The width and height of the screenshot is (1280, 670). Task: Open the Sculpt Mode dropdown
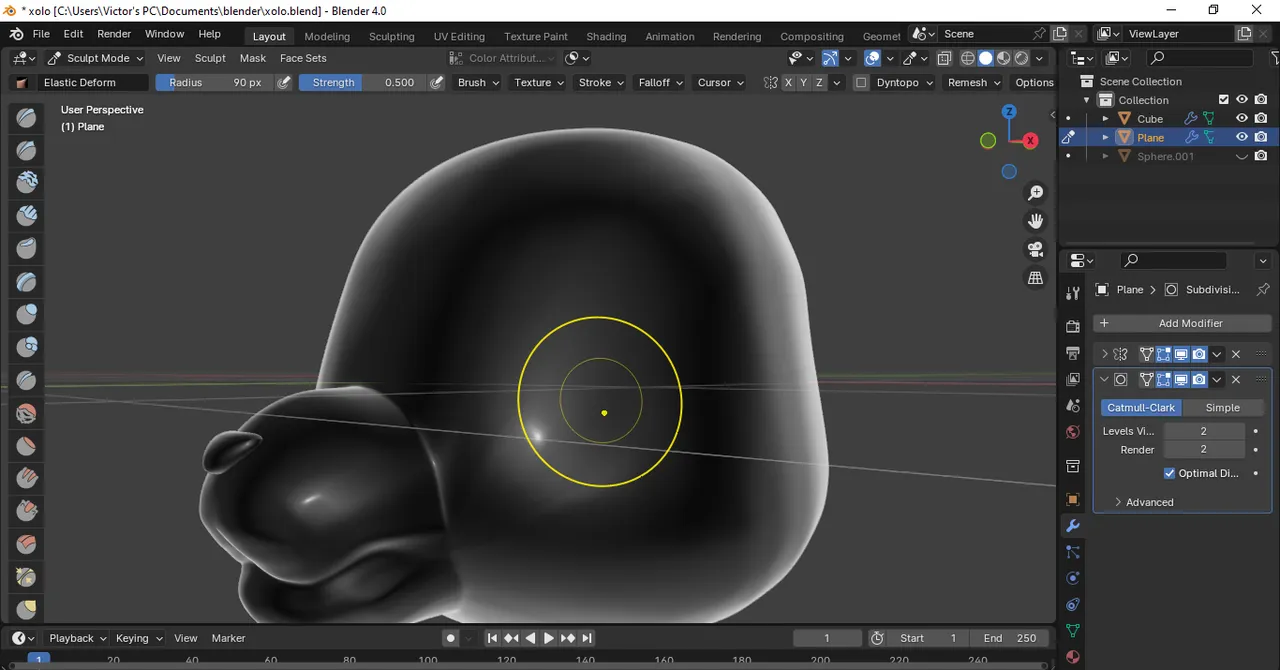click(x=96, y=58)
